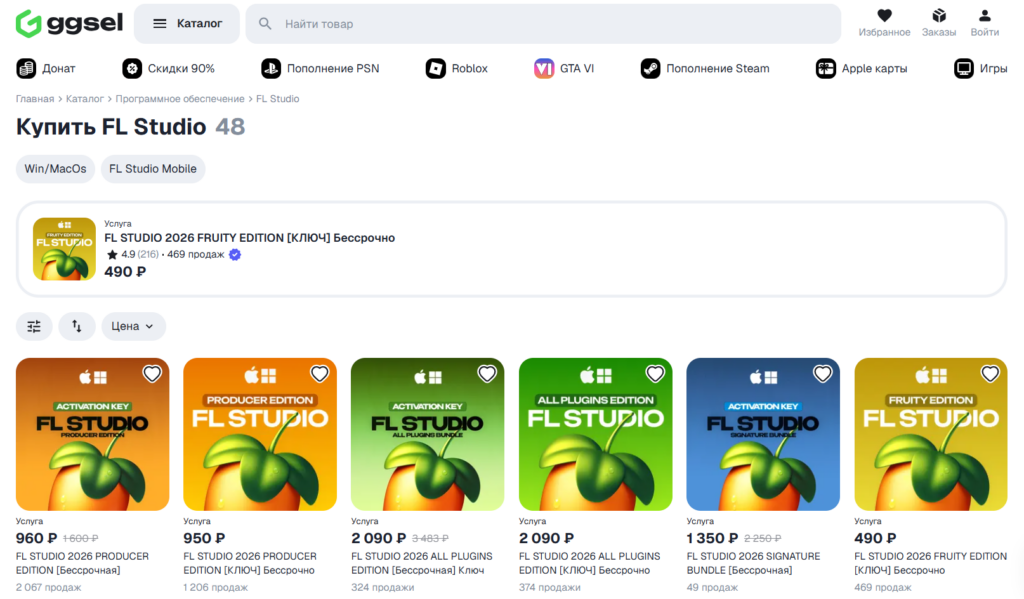Open the blue Signature Bundle product image
The image size is (1024, 599).
point(763,434)
